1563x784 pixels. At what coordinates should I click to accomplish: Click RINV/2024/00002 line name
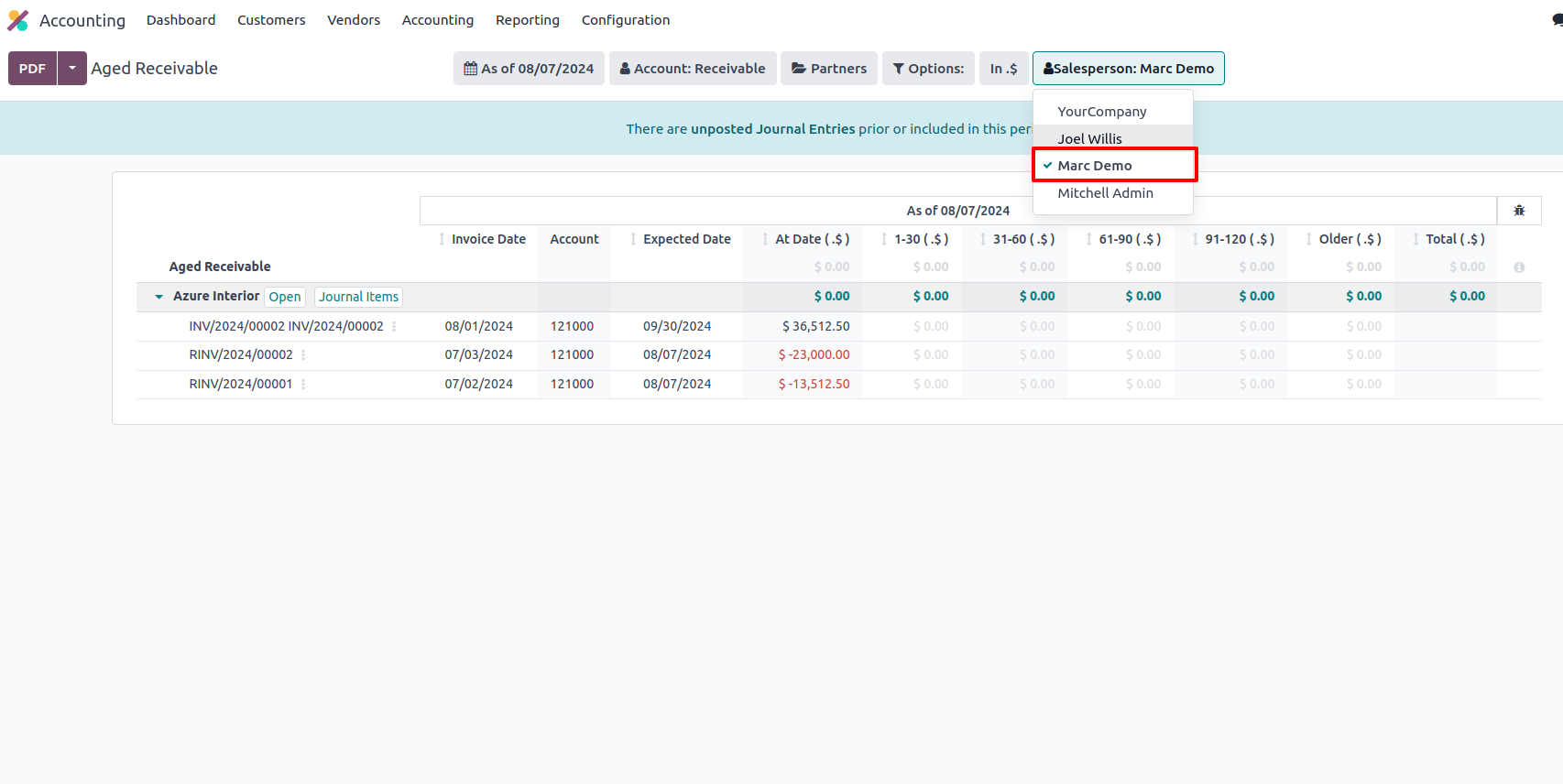241,355
